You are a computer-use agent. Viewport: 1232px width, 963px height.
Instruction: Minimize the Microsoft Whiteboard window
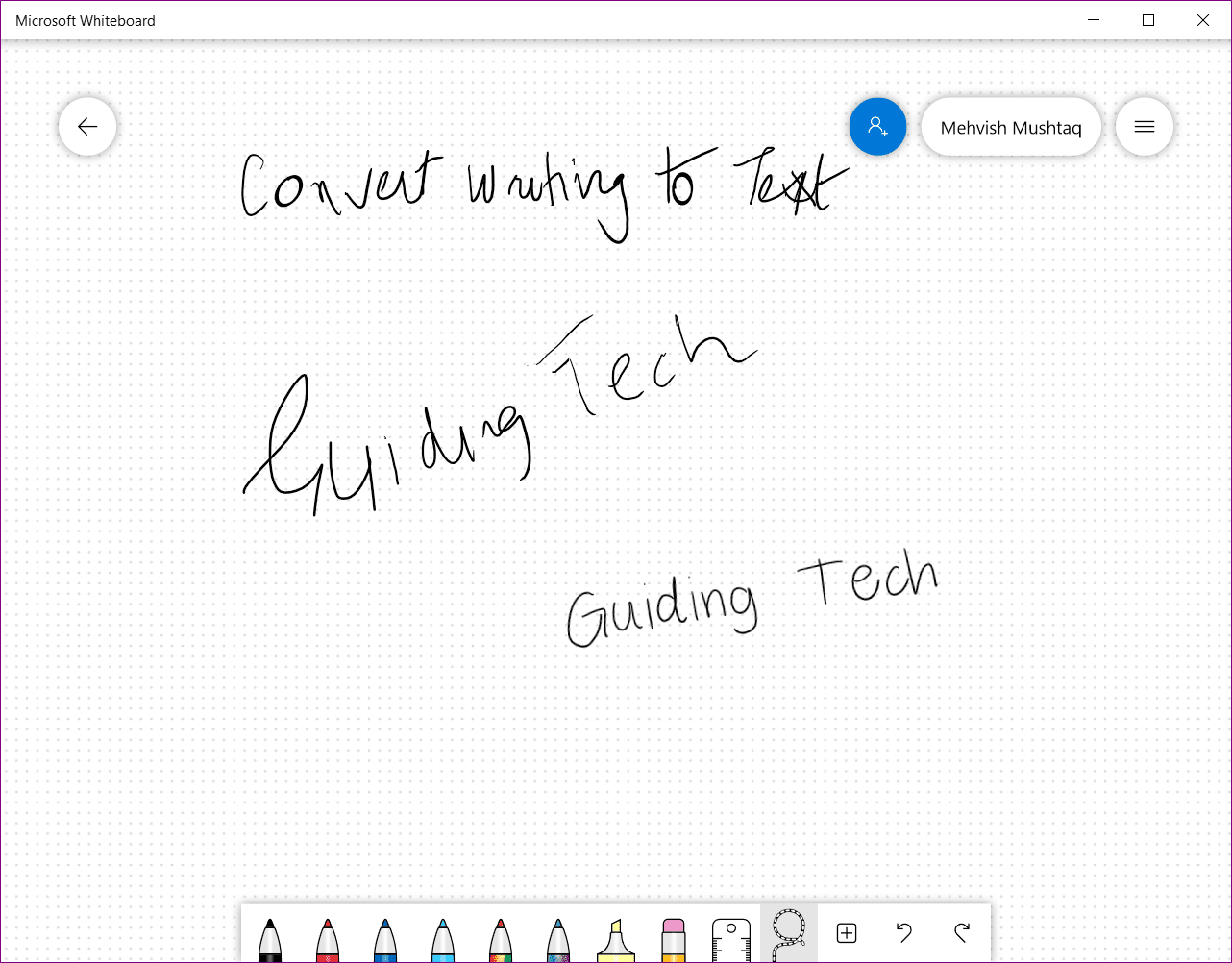(x=1094, y=20)
